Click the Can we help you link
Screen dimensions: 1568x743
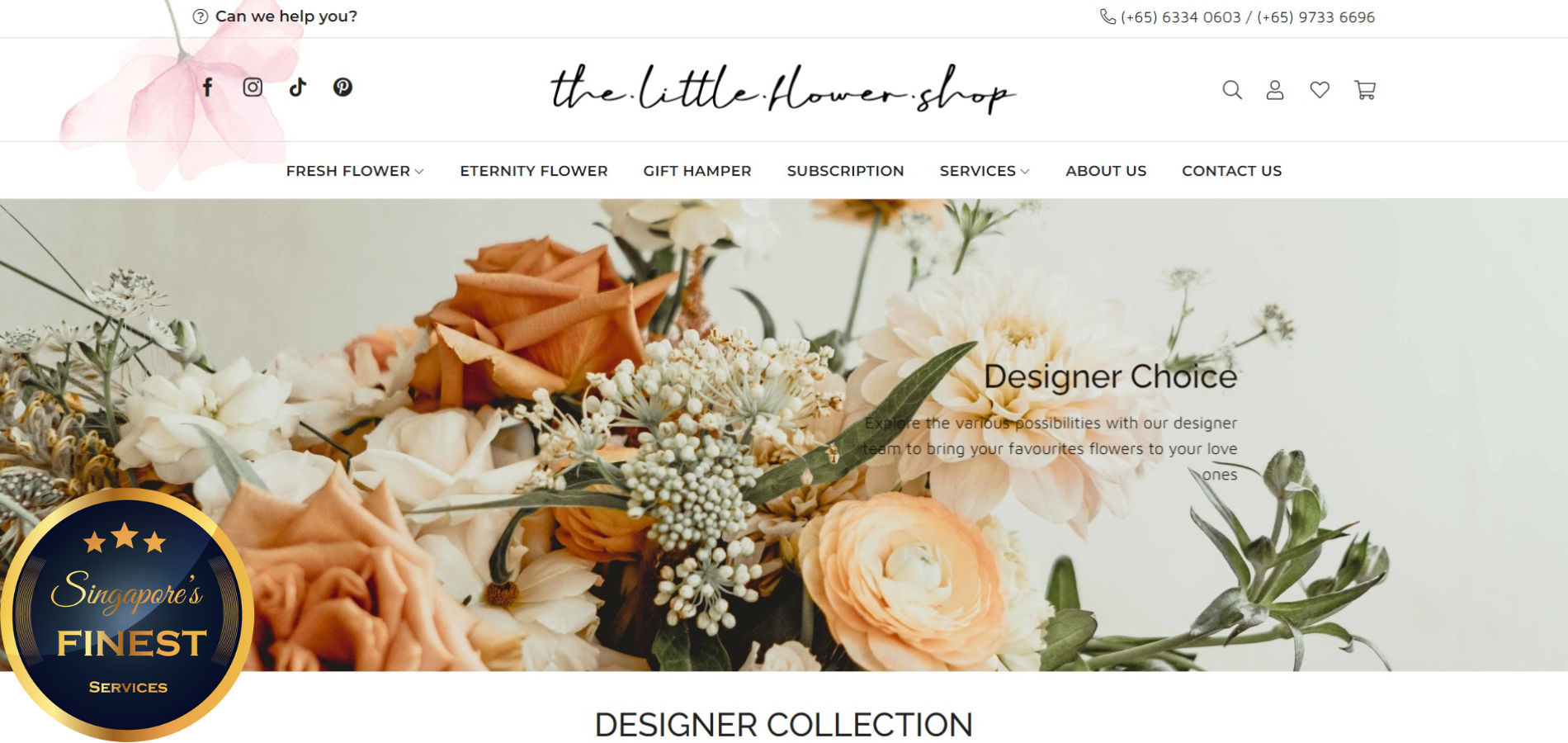point(286,17)
